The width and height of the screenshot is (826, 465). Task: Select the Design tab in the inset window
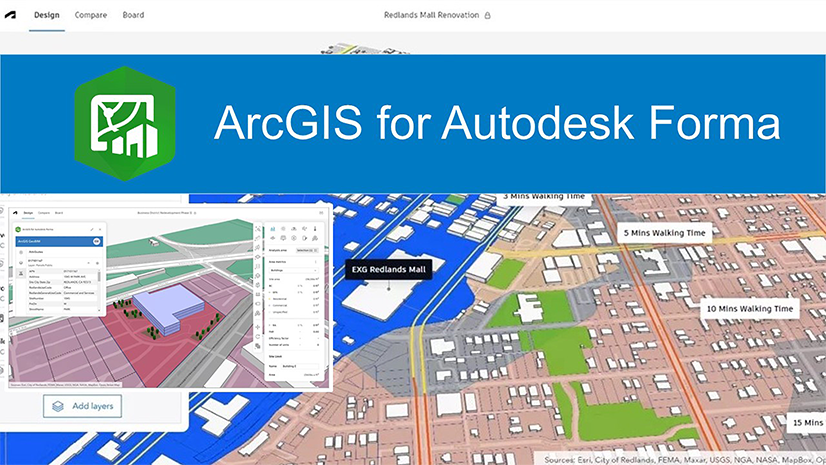point(28,213)
